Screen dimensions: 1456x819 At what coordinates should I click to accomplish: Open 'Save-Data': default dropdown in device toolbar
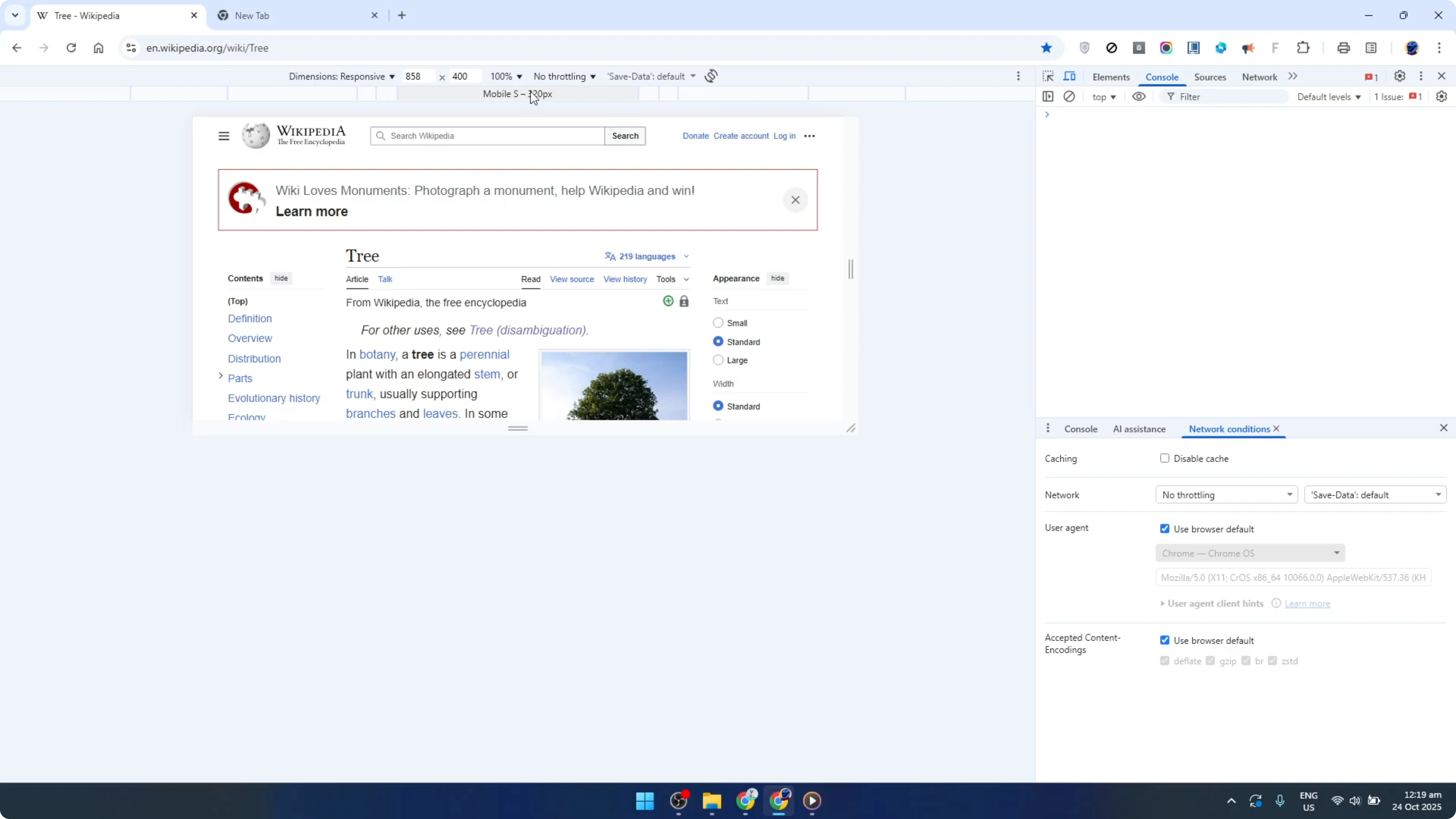[x=651, y=76]
